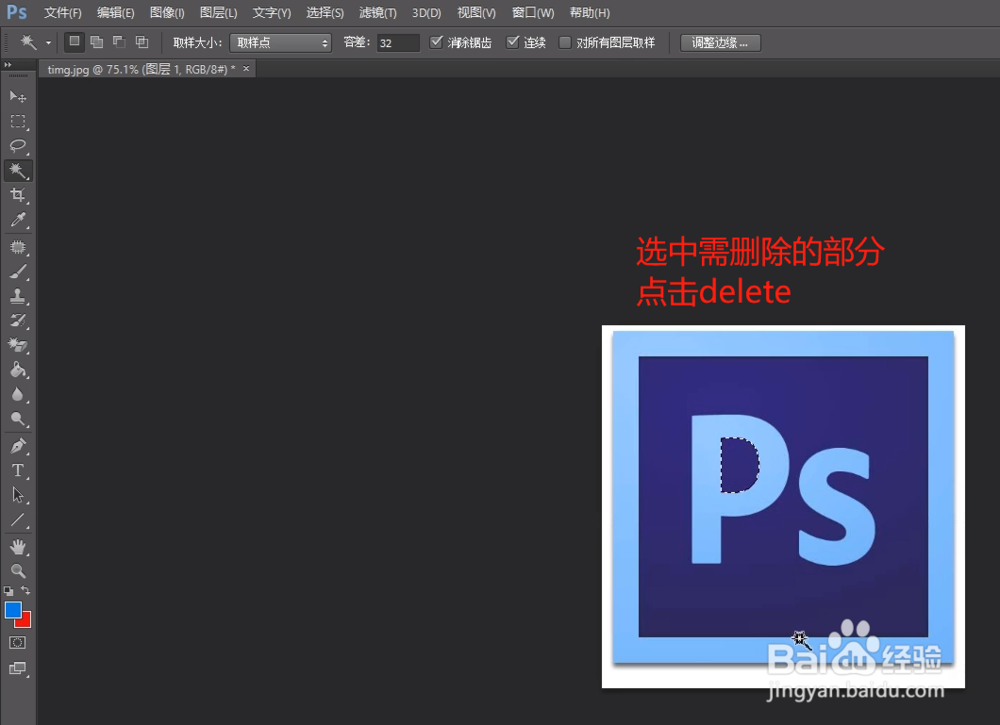The width and height of the screenshot is (1000, 725).
Task: Select the Lasso tool
Action: [17, 146]
